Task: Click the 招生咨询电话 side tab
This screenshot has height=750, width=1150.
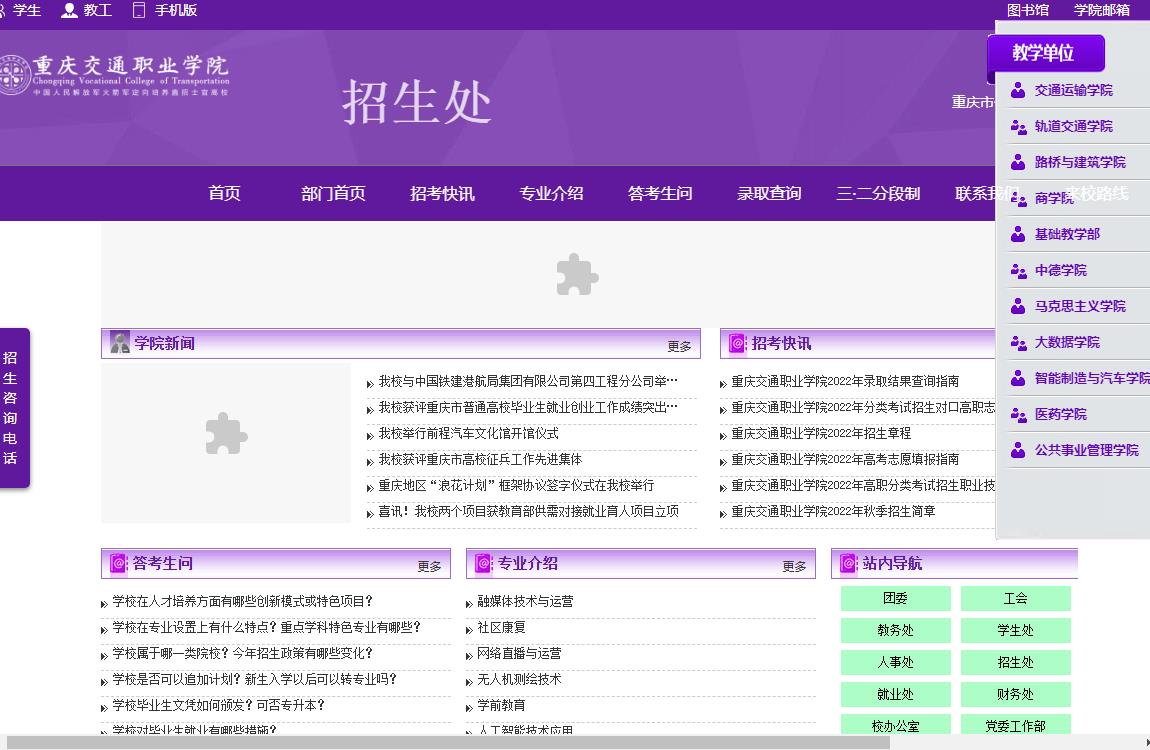Action: [x=14, y=408]
